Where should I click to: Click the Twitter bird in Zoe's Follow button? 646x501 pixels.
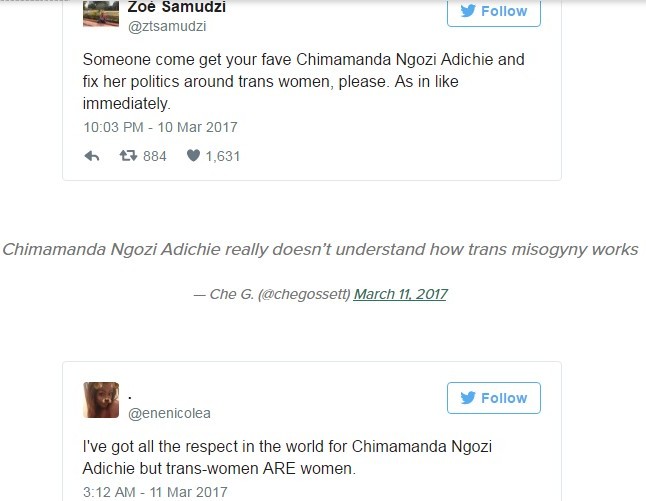pyautogui.click(x=466, y=11)
